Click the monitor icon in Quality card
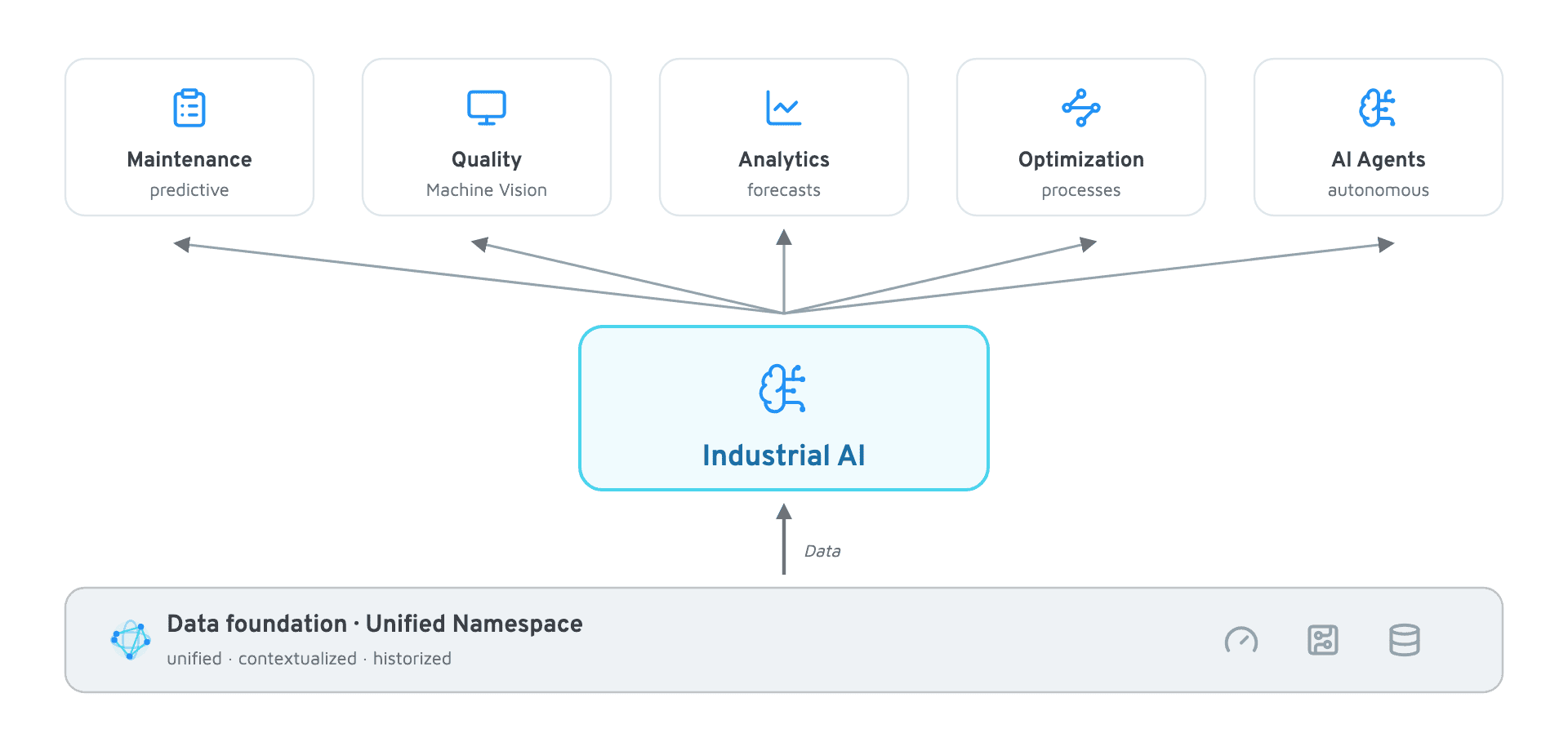The width and height of the screenshot is (1568, 751). (x=487, y=108)
